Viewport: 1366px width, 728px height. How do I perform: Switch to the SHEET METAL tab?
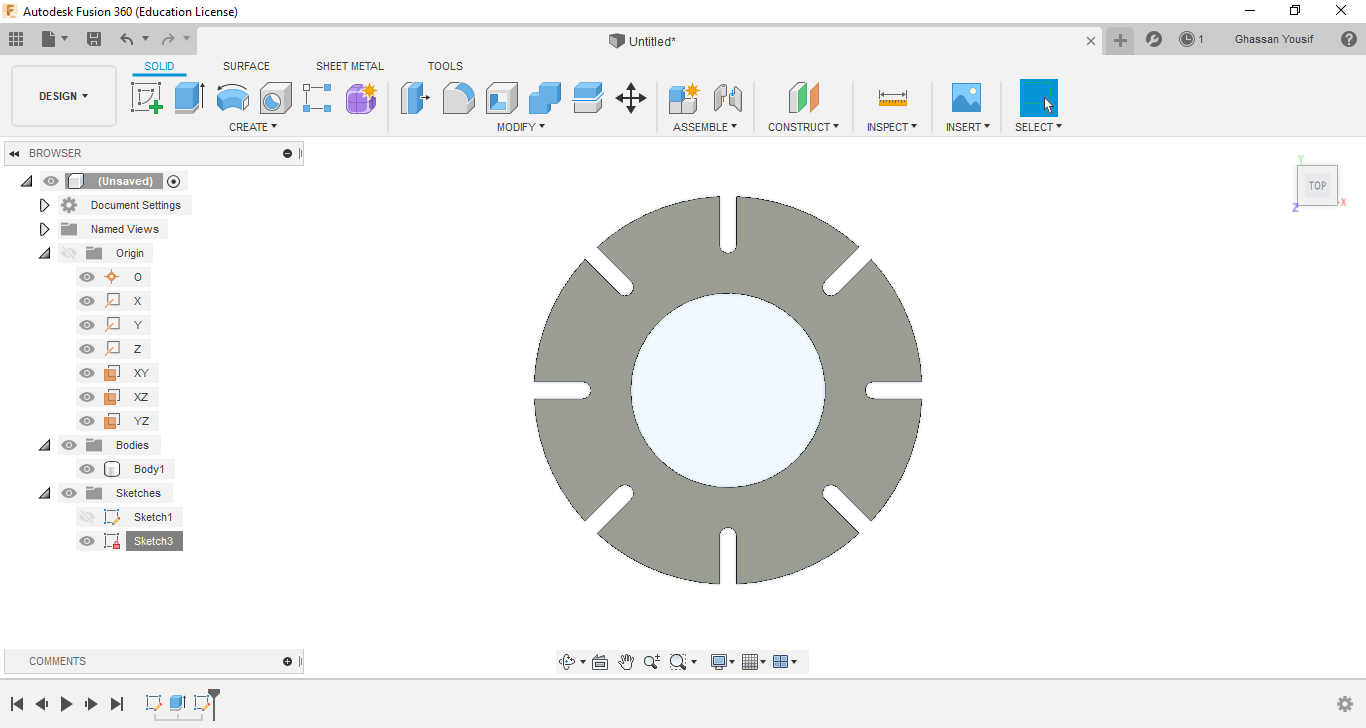tap(350, 66)
